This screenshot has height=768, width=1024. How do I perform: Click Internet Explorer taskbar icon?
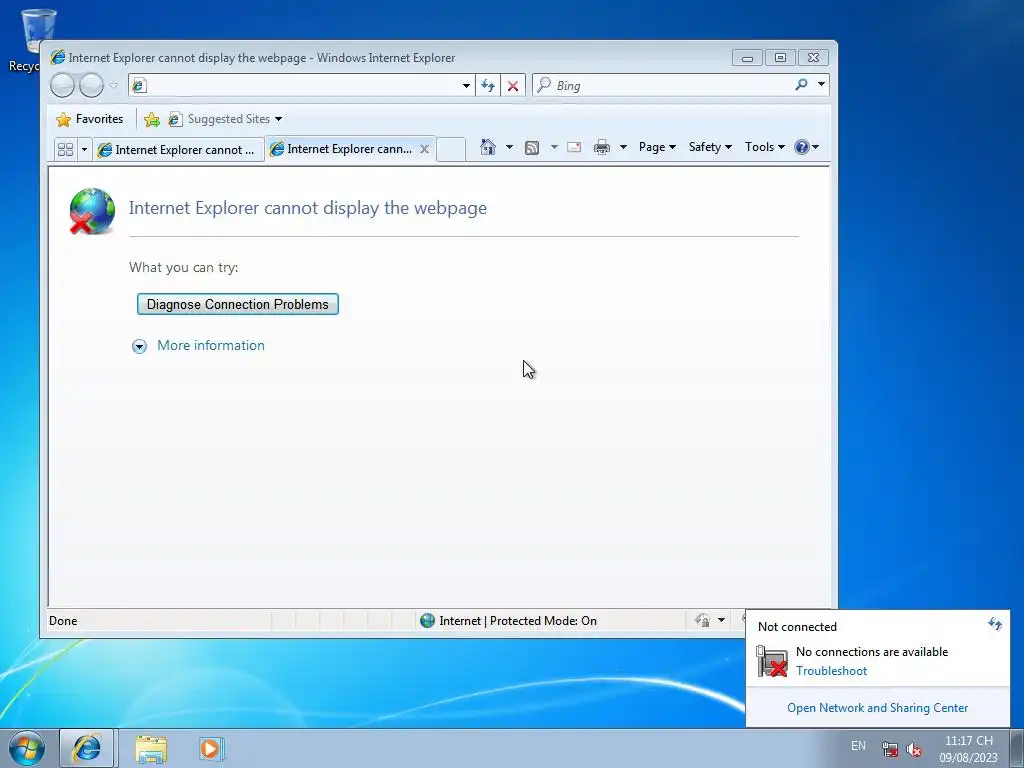tap(87, 748)
